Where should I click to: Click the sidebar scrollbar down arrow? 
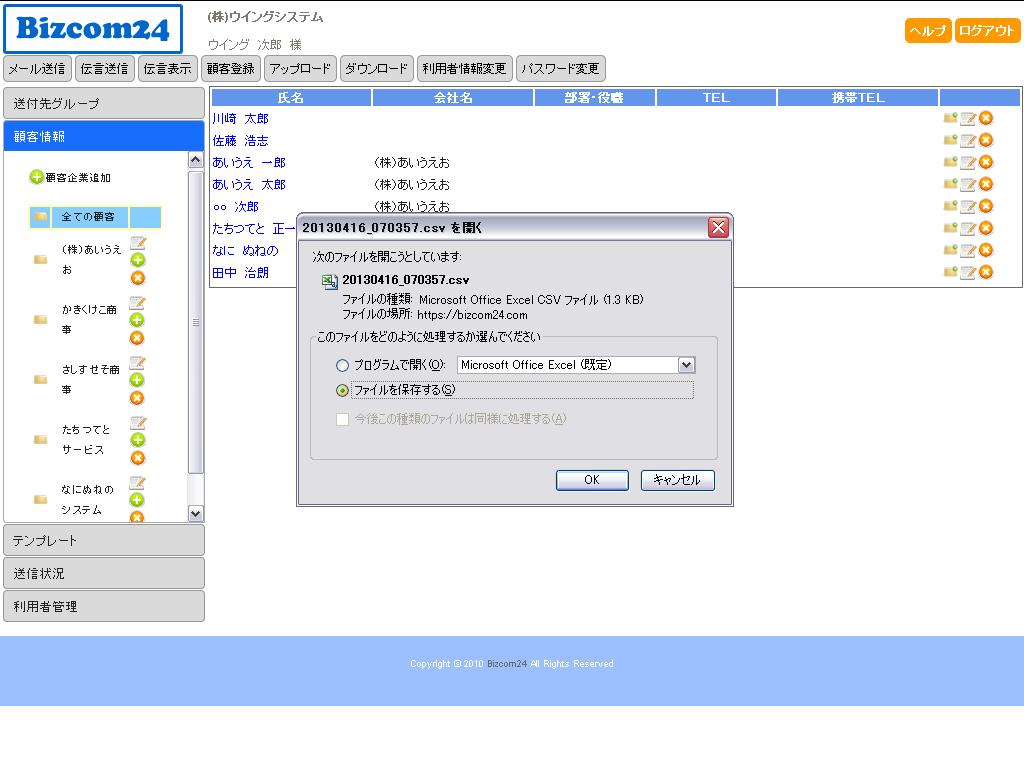(196, 514)
